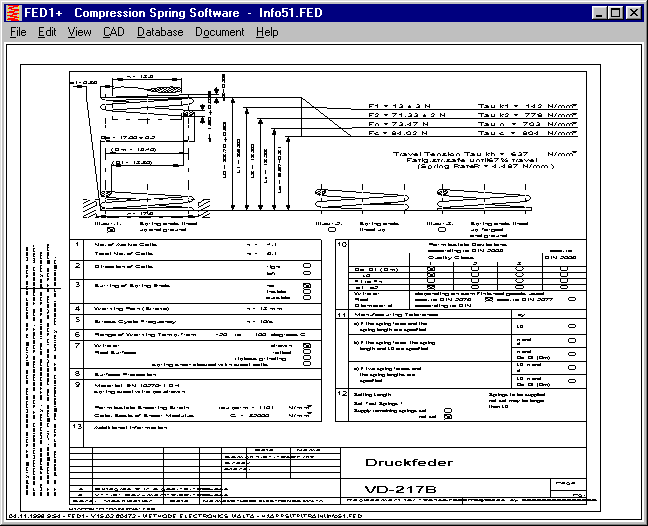This screenshot has width=648, height=526.
Task: Expand the Document menu
Action: tap(219, 32)
